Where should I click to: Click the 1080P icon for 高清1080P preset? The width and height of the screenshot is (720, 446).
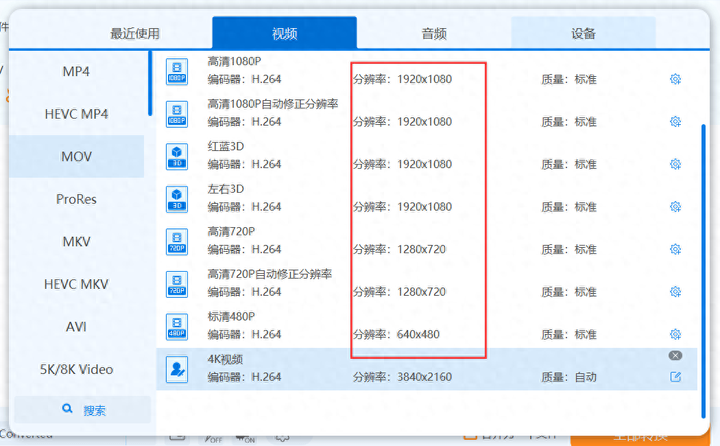coord(177,72)
